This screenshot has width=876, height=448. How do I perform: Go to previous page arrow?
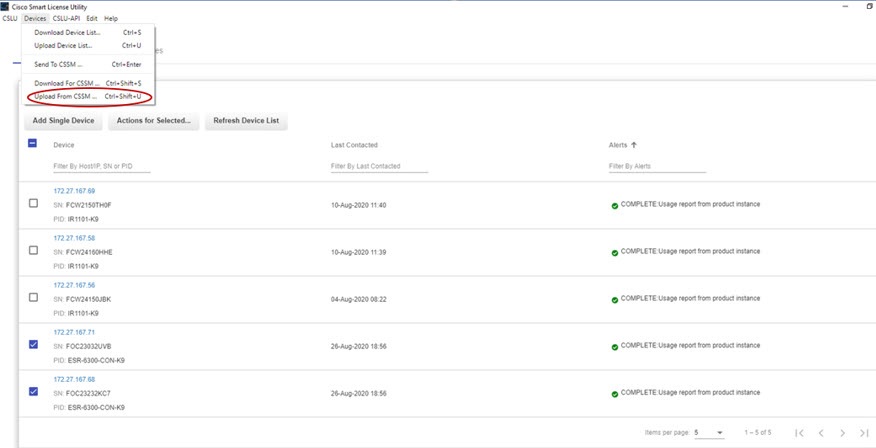point(820,432)
